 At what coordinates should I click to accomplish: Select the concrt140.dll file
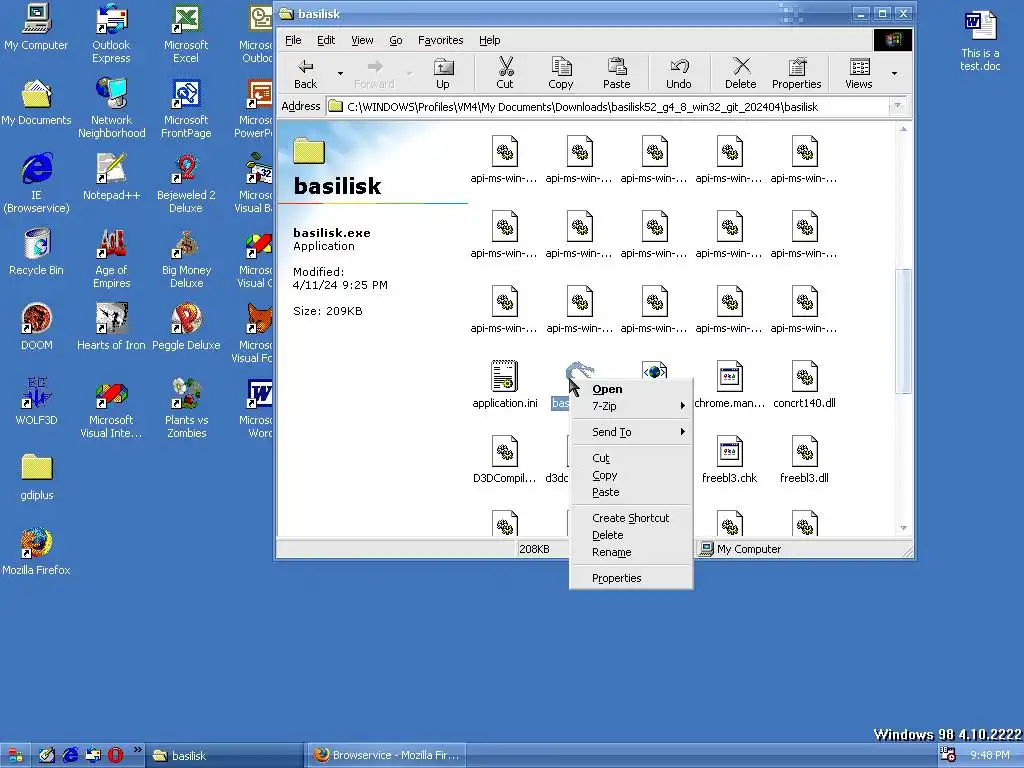pyautogui.click(x=805, y=385)
